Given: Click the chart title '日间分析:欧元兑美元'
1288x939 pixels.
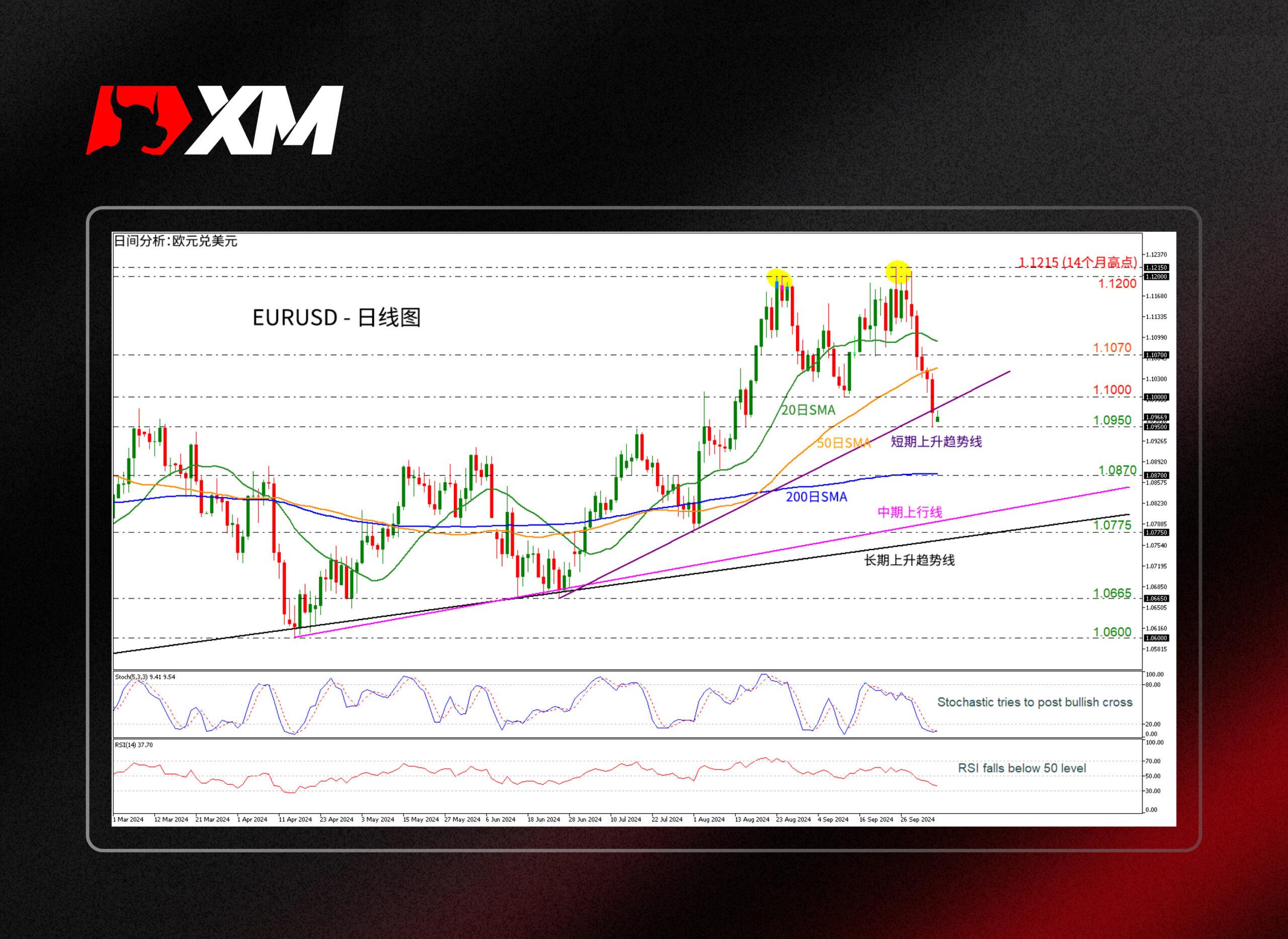Looking at the screenshot, I should tap(176, 241).
